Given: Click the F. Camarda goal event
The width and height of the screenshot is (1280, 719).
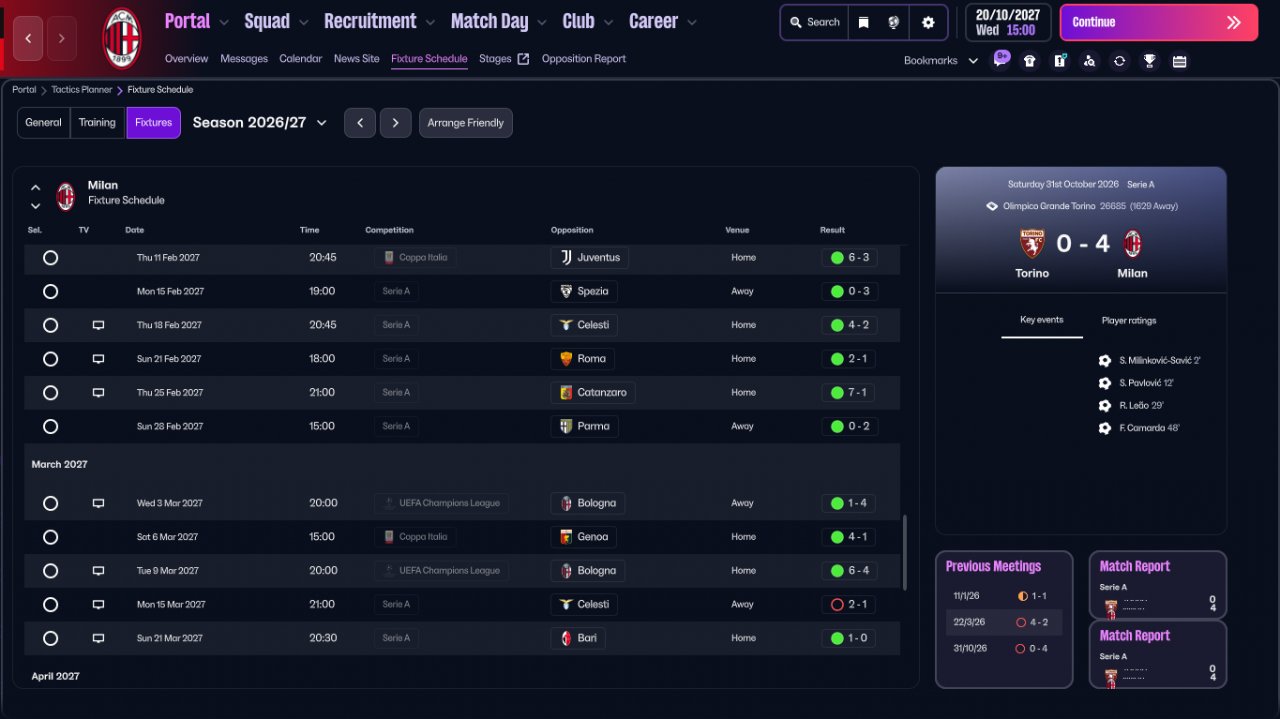Looking at the screenshot, I should click(1140, 428).
